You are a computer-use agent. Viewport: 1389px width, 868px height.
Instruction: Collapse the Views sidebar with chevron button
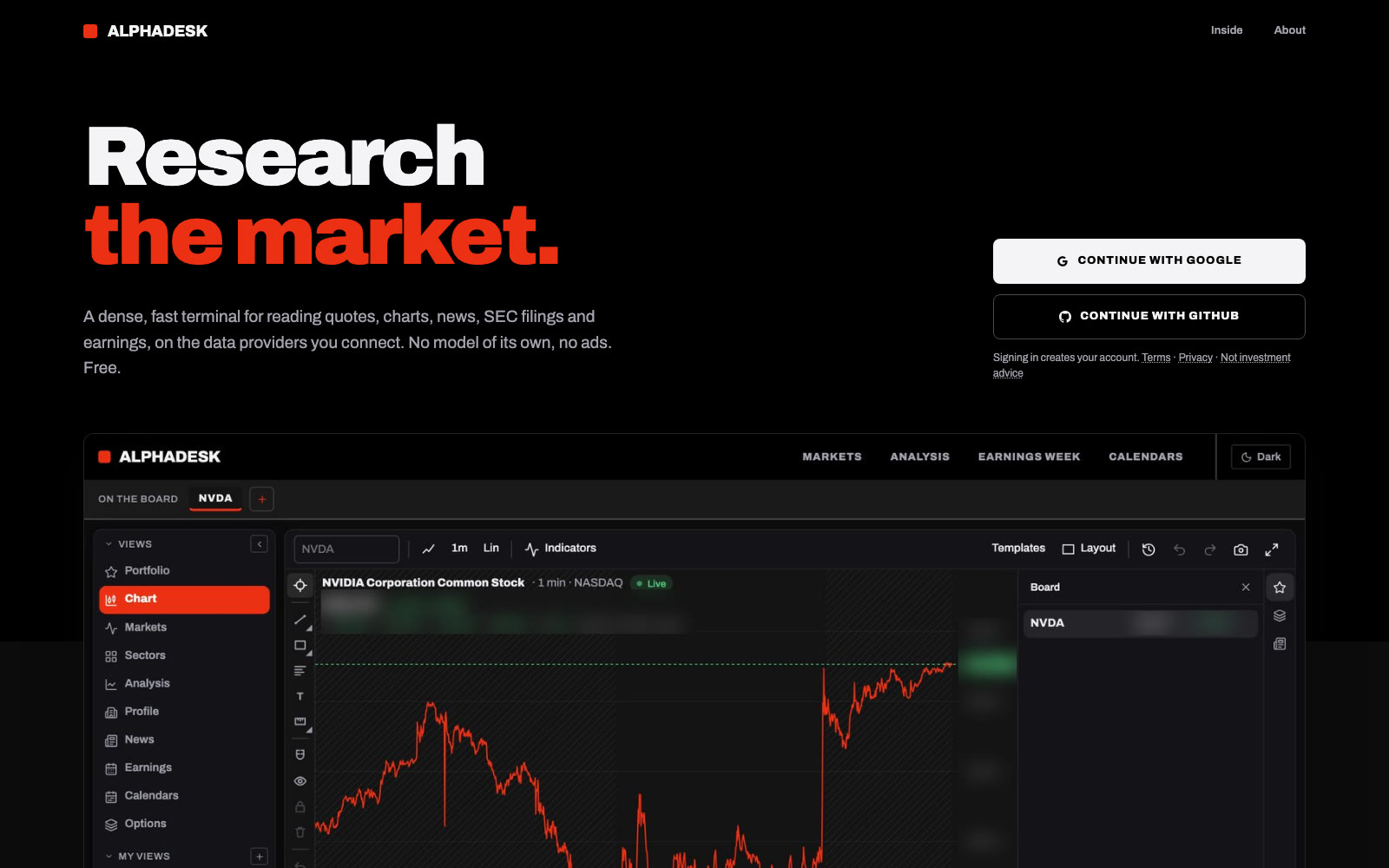click(259, 544)
